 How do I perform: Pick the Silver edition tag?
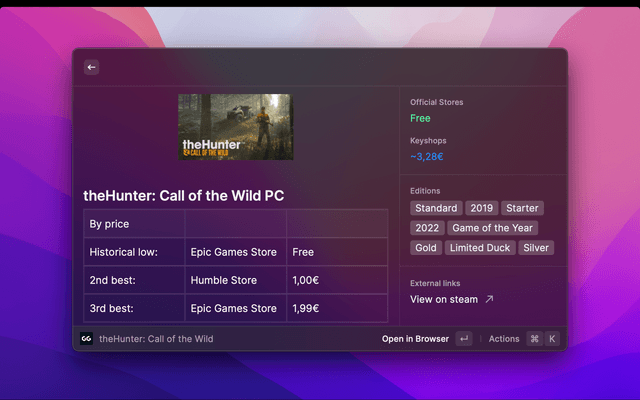click(536, 248)
